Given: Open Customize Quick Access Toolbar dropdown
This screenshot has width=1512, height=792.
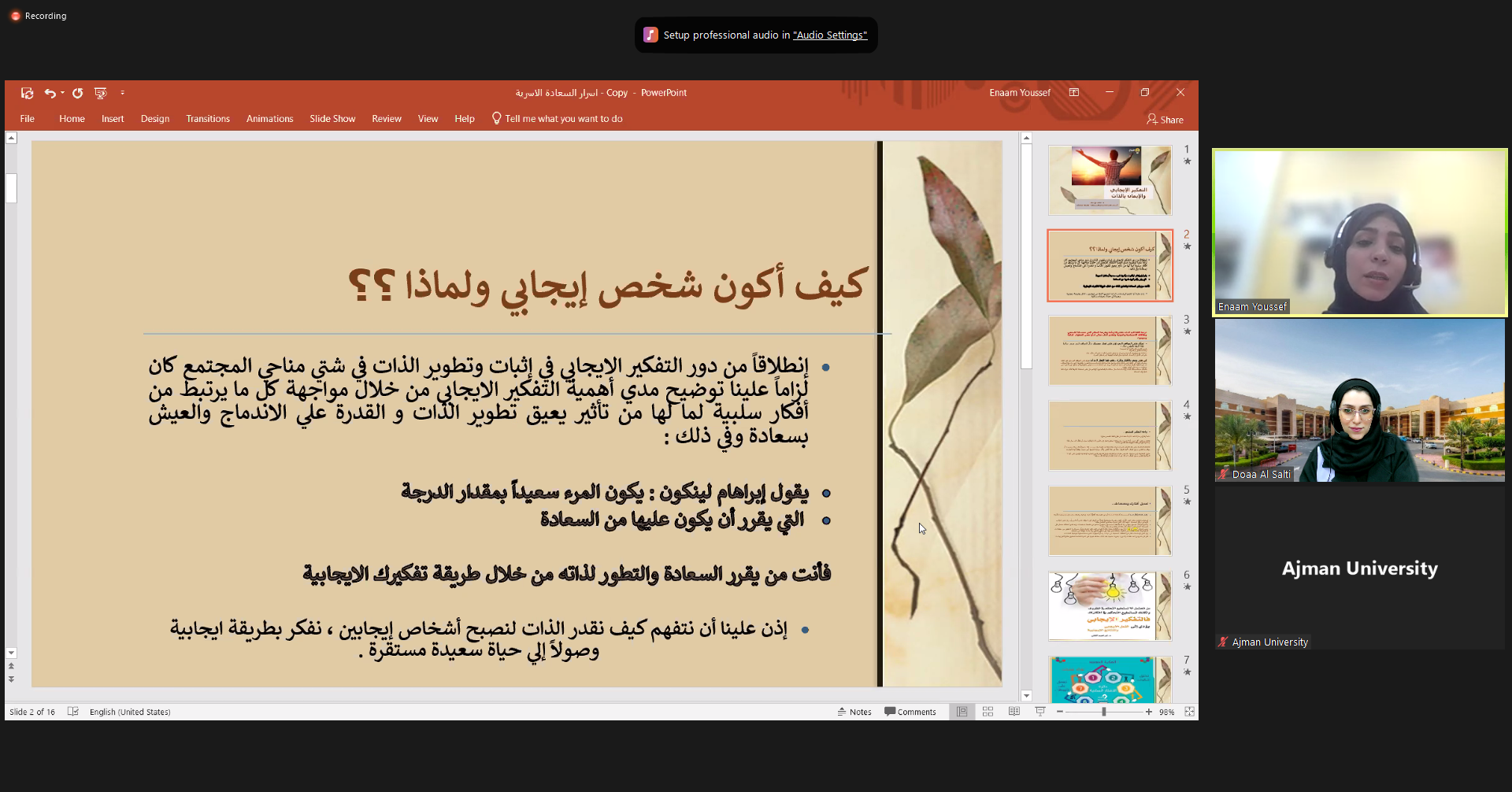Looking at the screenshot, I should coord(122,93).
